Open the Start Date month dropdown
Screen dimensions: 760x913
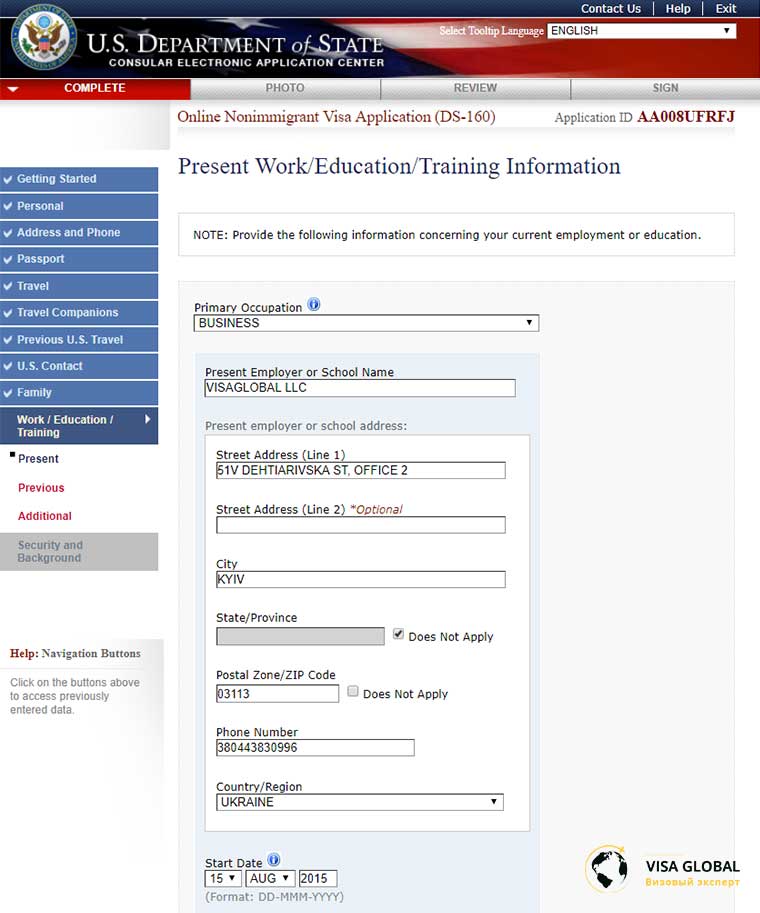[x=270, y=878]
